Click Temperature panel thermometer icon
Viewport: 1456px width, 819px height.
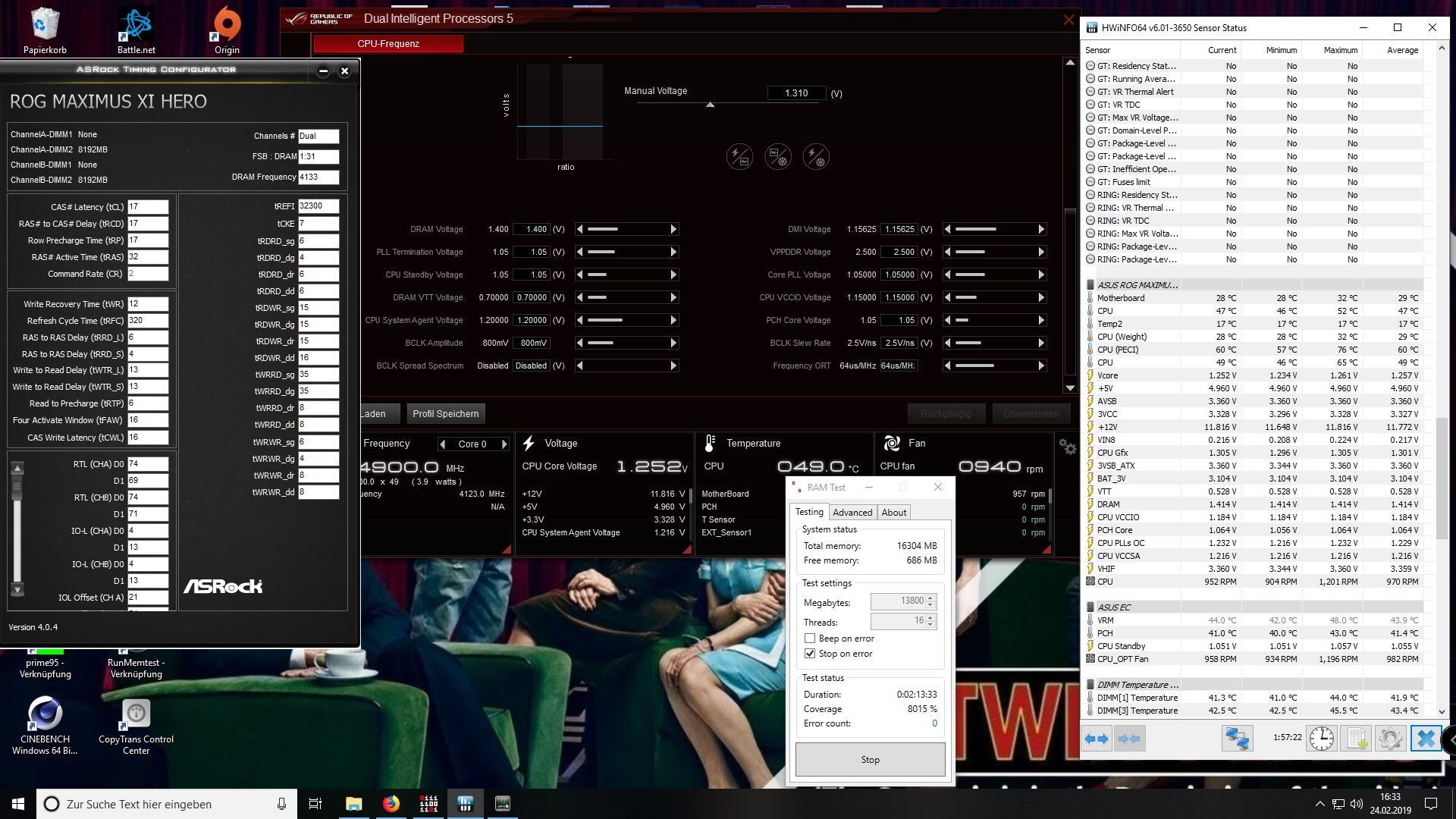710,443
